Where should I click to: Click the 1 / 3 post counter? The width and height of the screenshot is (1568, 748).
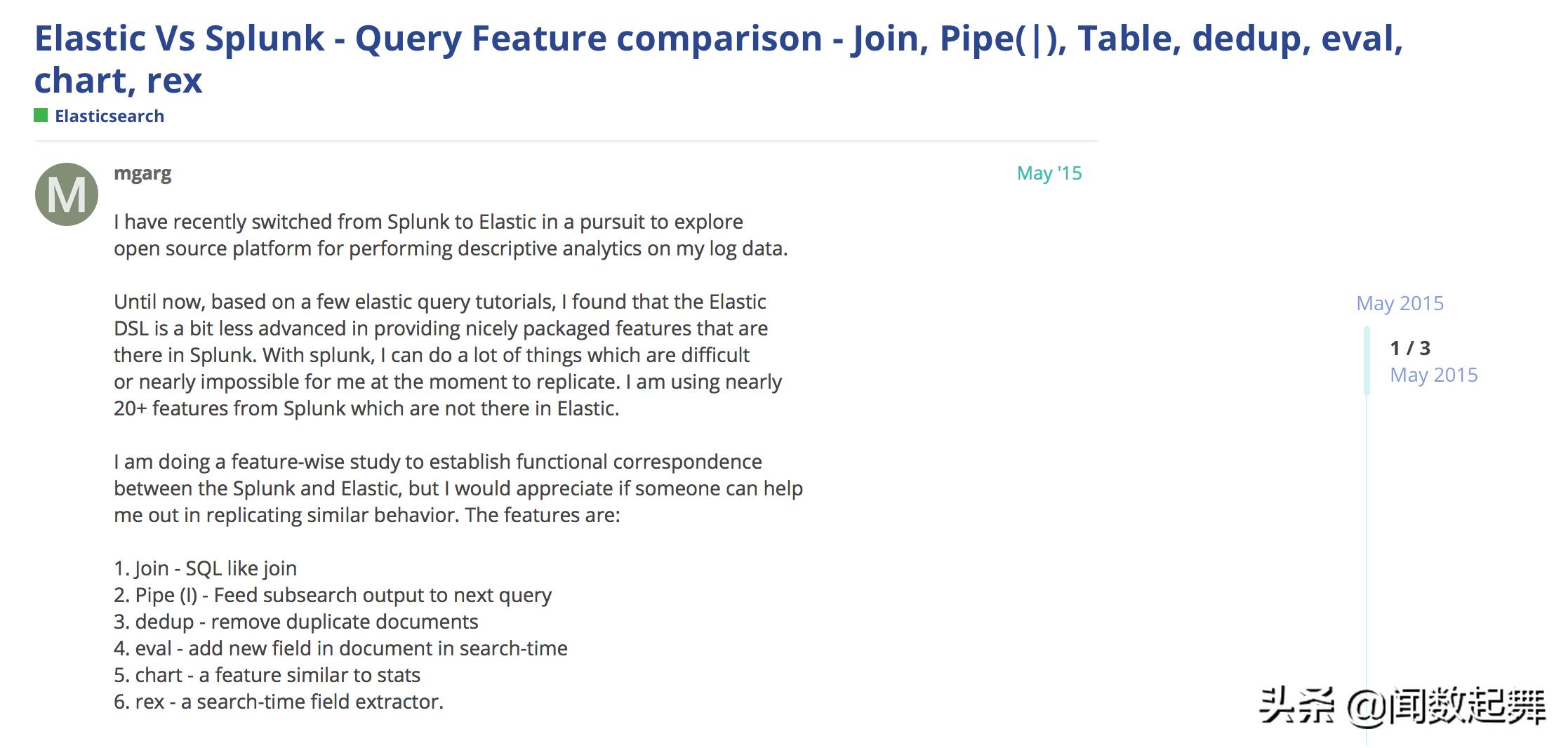(x=1410, y=348)
